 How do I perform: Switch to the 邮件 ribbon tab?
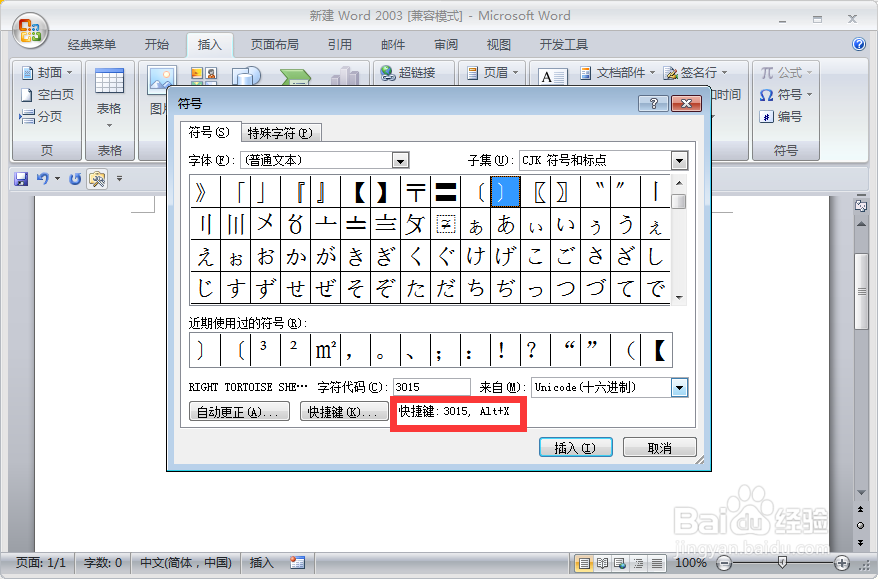393,45
